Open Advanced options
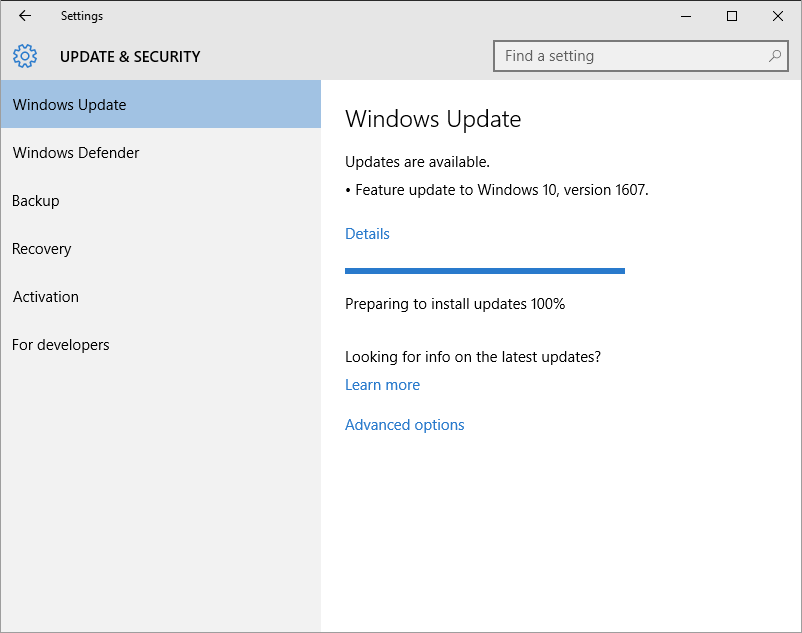 coord(404,425)
